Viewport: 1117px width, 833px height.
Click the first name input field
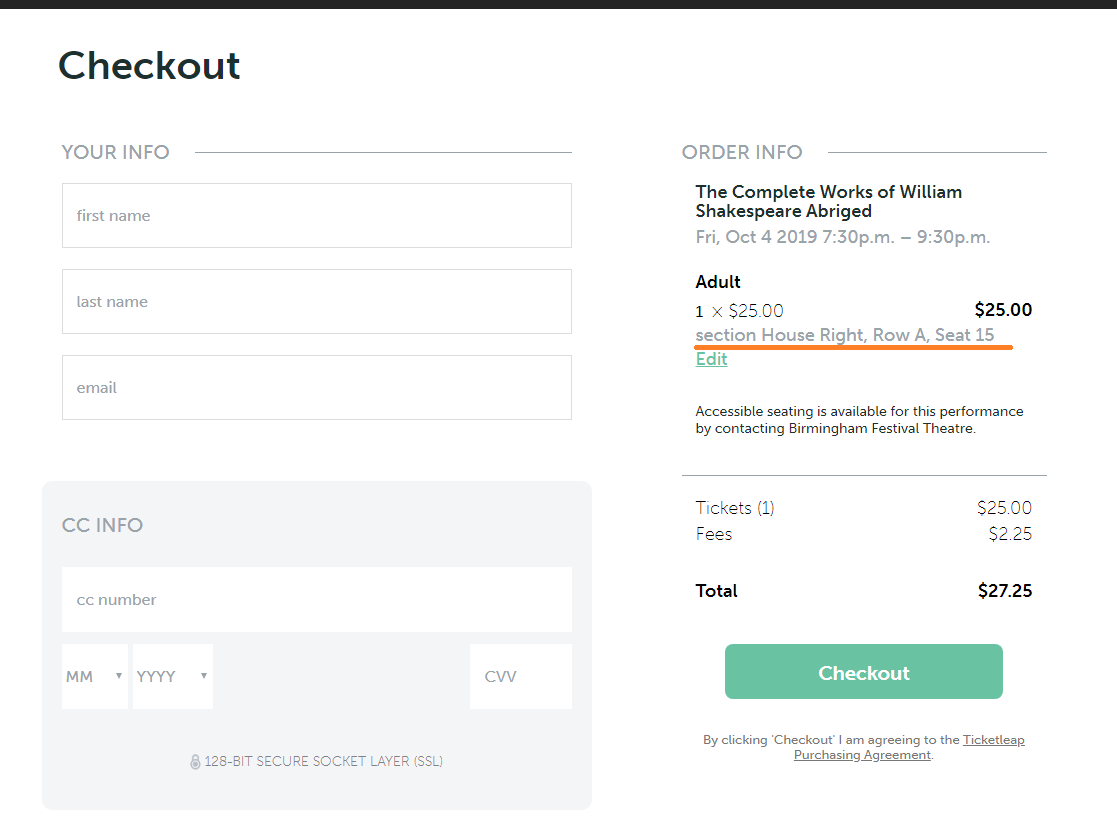click(316, 216)
